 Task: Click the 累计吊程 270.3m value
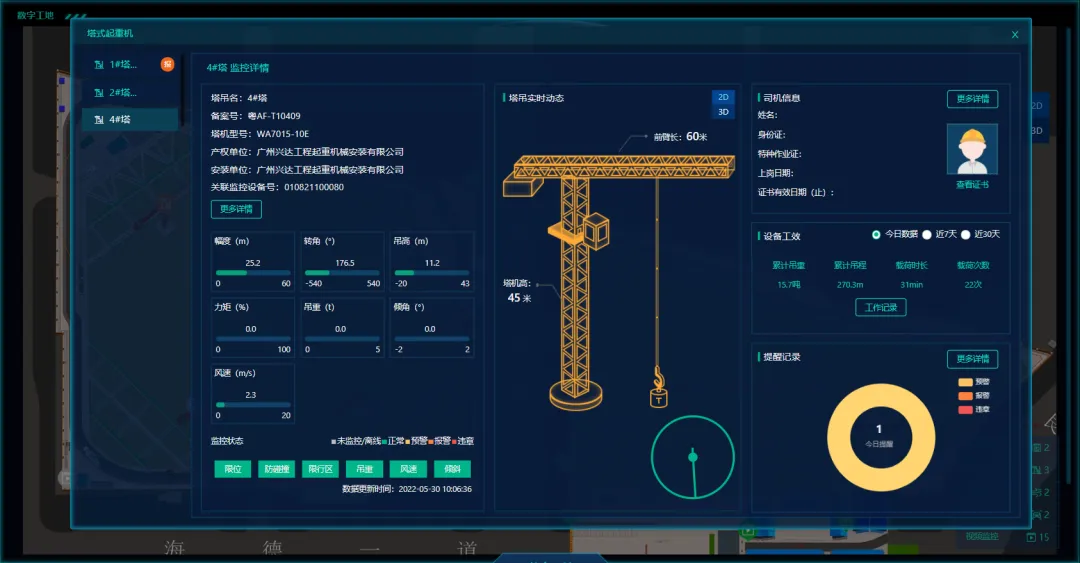(850, 285)
